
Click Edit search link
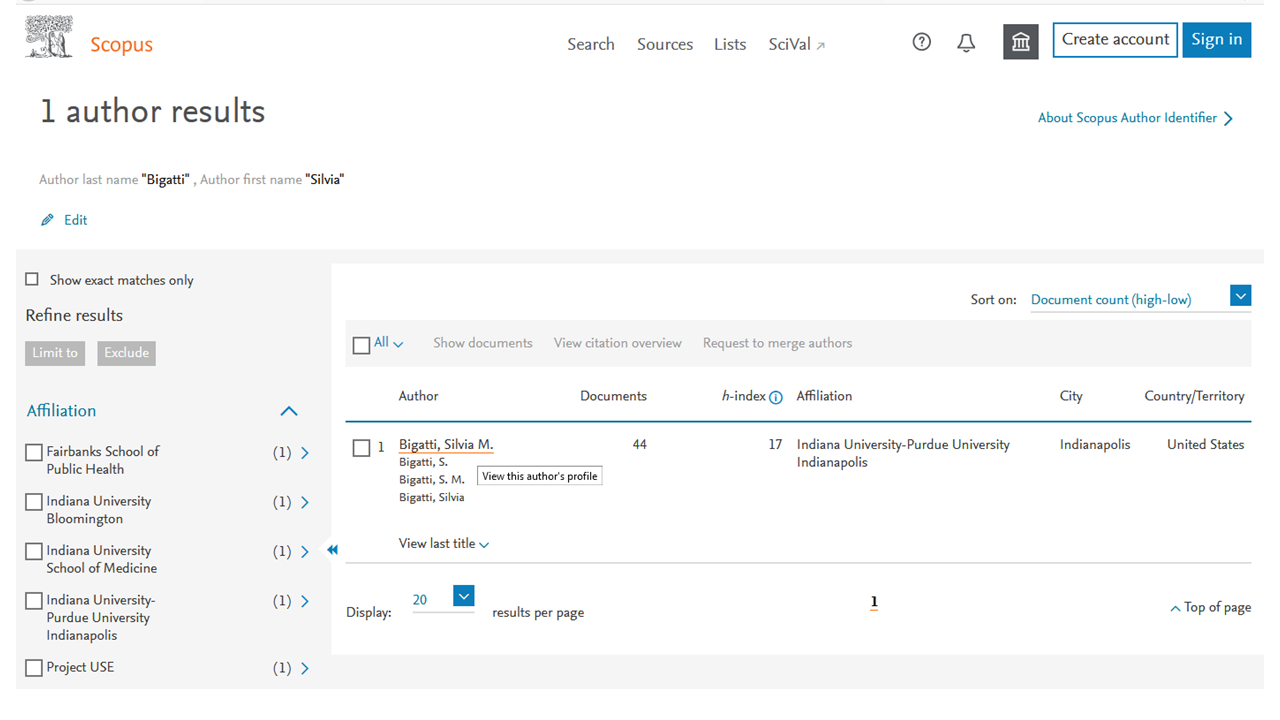click(x=76, y=220)
